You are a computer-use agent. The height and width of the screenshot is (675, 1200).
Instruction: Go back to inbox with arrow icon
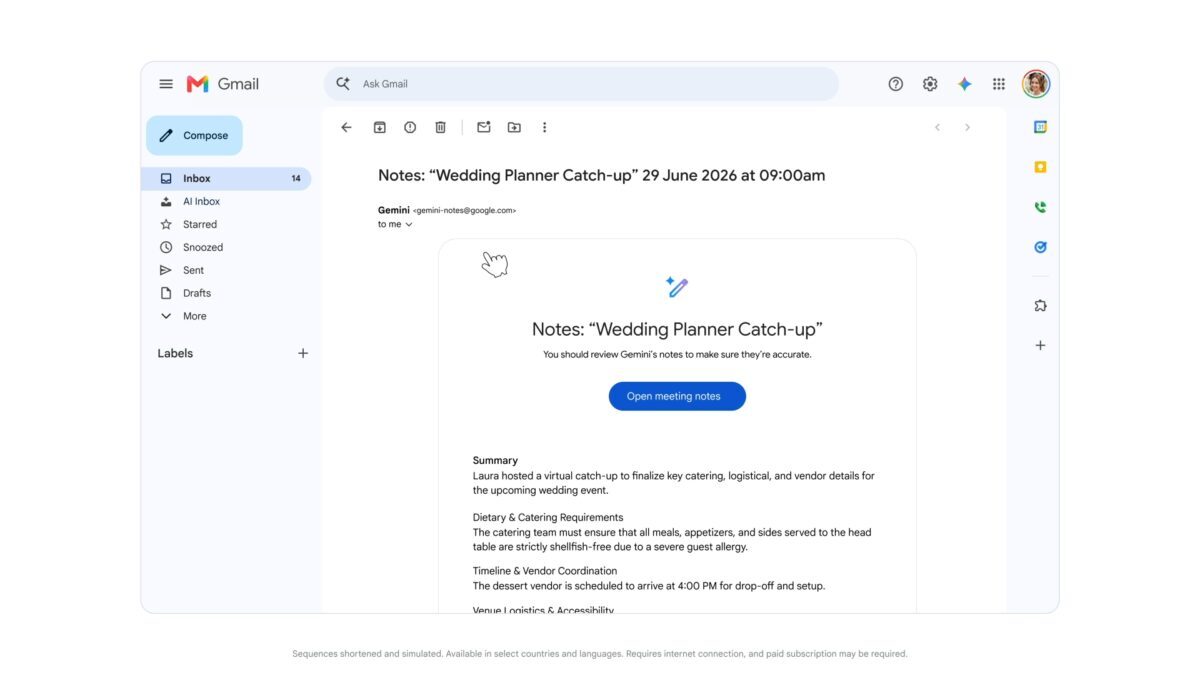point(346,127)
